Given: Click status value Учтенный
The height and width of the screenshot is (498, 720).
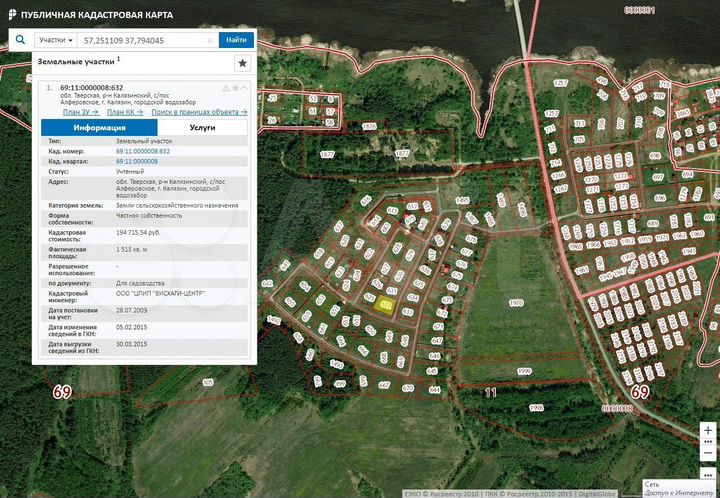Looking at the screenshot, I should [130, 172].
